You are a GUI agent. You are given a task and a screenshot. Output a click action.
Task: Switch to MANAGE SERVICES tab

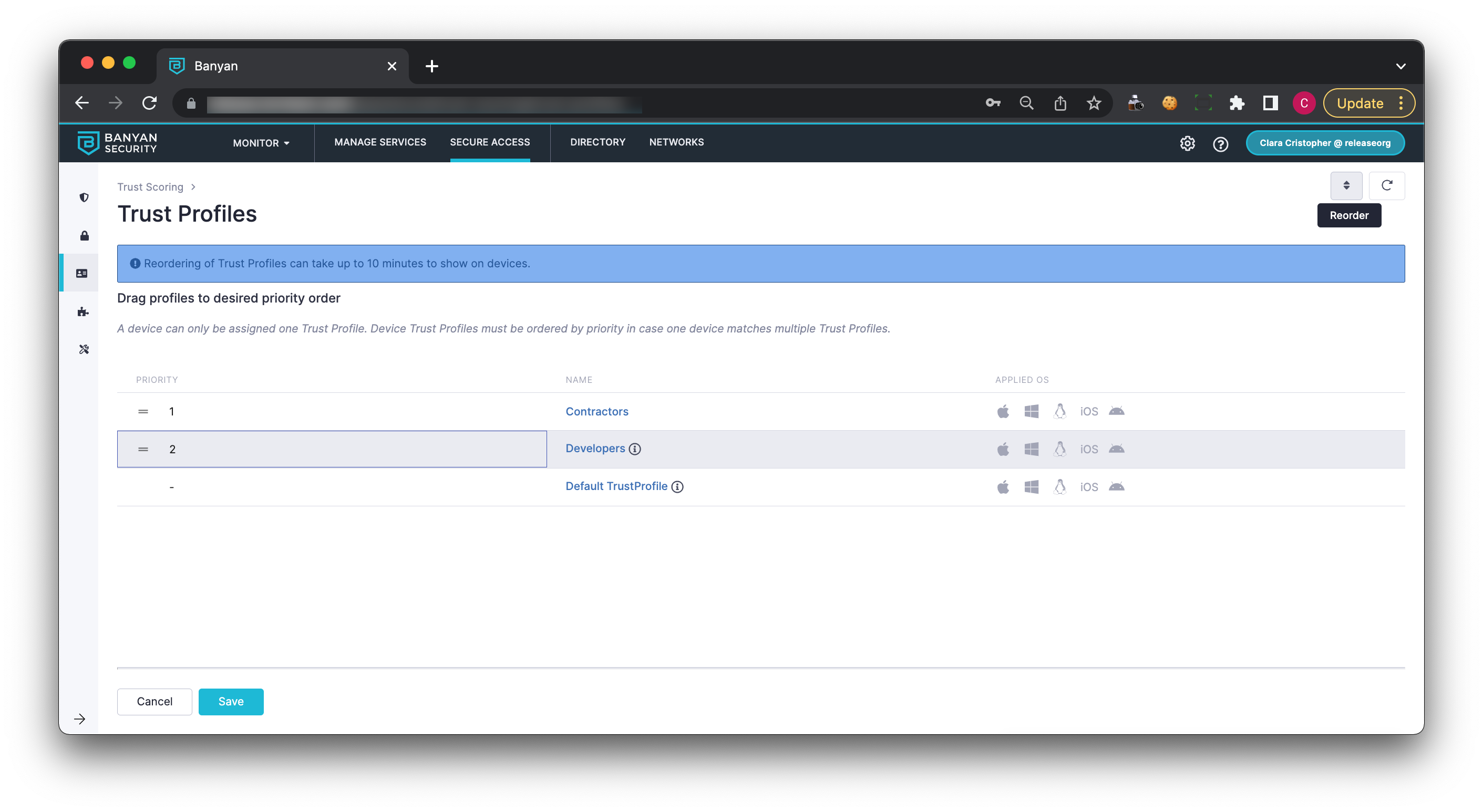coord(380,142)
